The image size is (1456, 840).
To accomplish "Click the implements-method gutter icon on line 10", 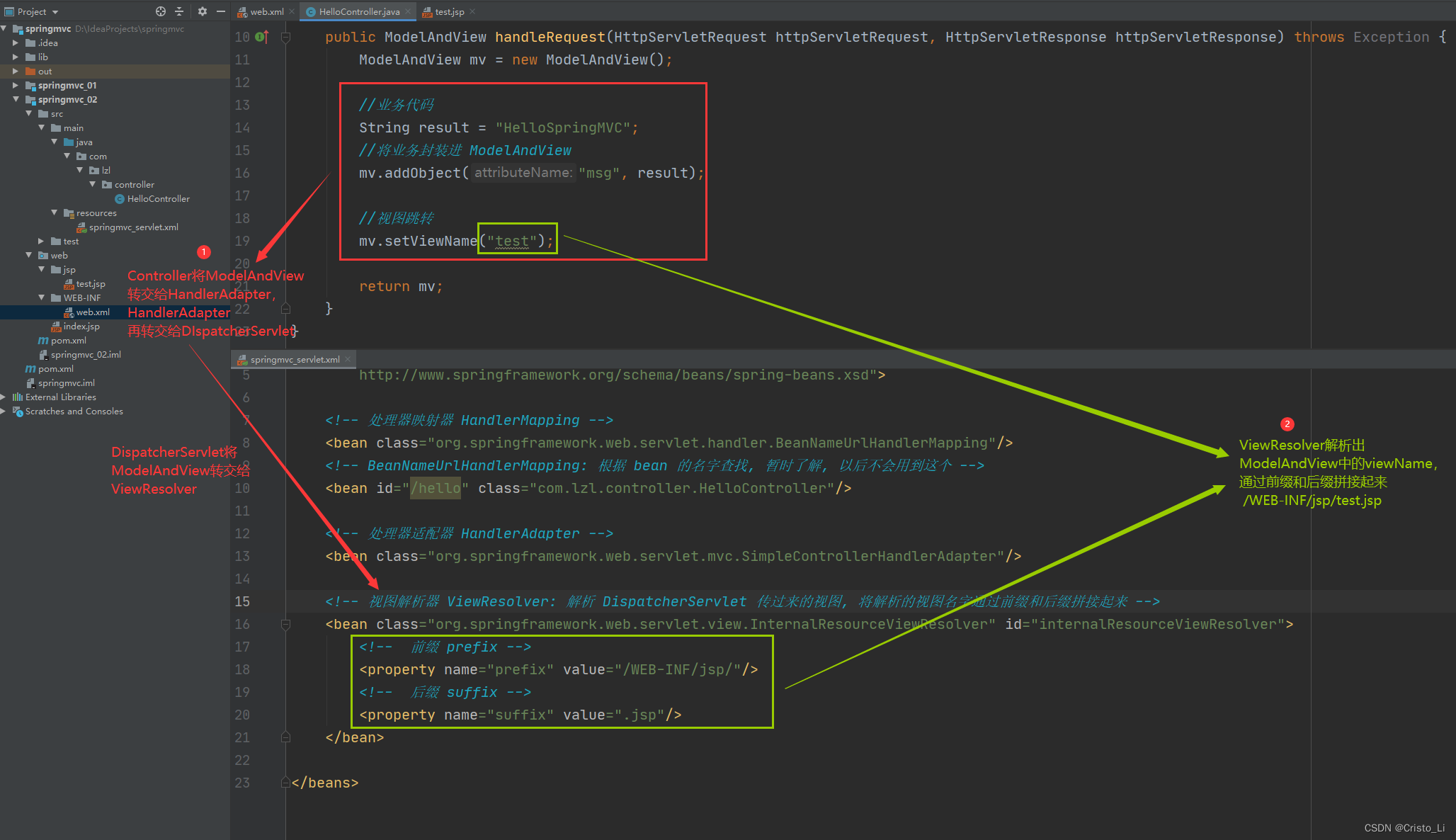I will click(261, 37).
